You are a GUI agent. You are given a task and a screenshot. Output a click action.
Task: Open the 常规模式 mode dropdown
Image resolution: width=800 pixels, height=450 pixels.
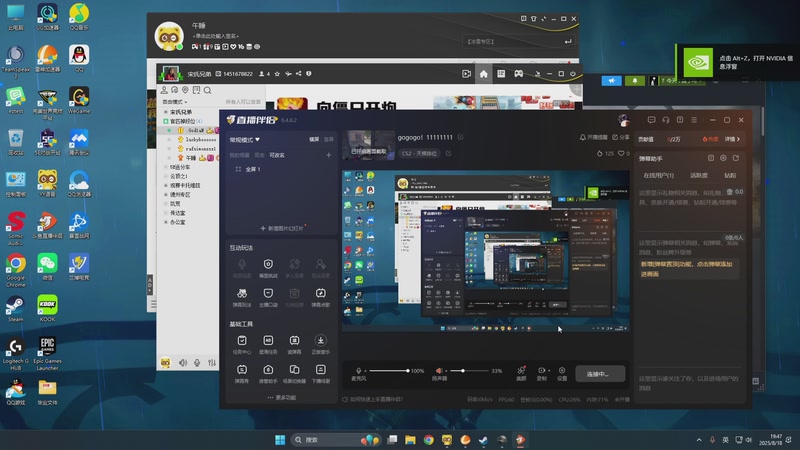tap(244, 139)
